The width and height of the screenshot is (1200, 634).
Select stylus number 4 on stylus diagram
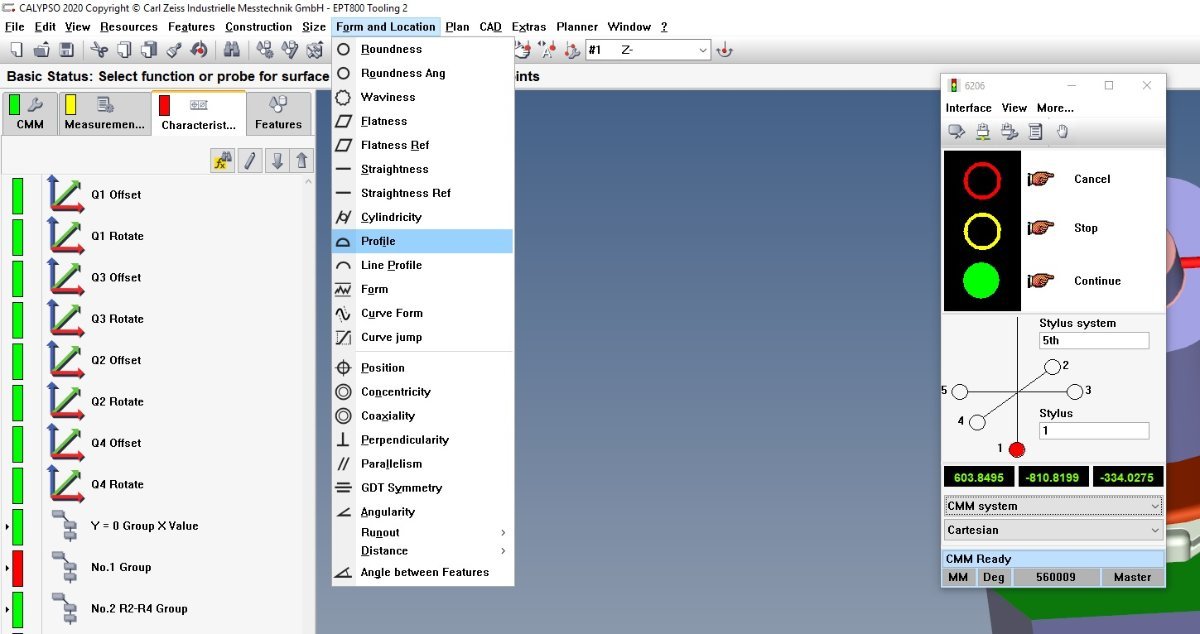point(977,422)
